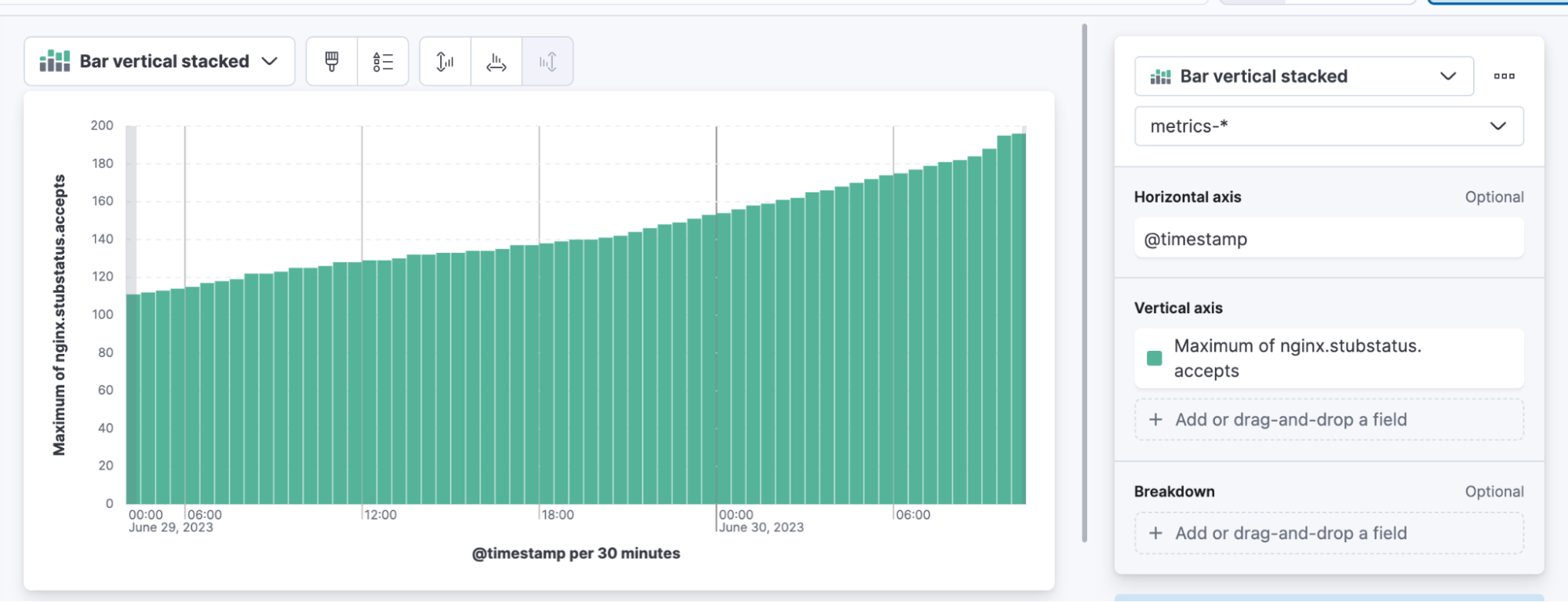The width and height of the screenshot is (1568, 602).
Task: Edit Maximum of nginx.stubstatus.accepts dimension
Action: tap(1297, 358)
